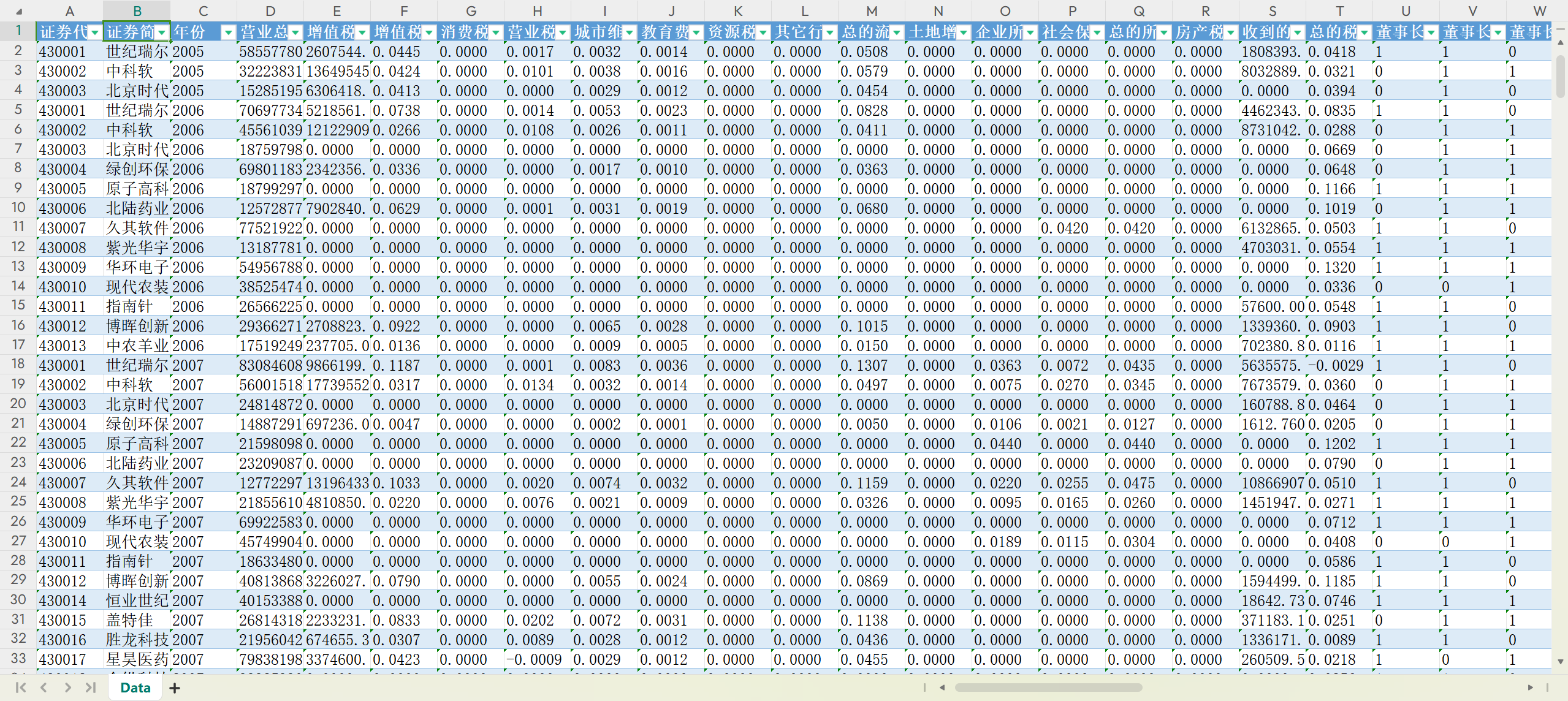Click the select-all corner triangle
1568x701 pixels.
tap(18, 11)
